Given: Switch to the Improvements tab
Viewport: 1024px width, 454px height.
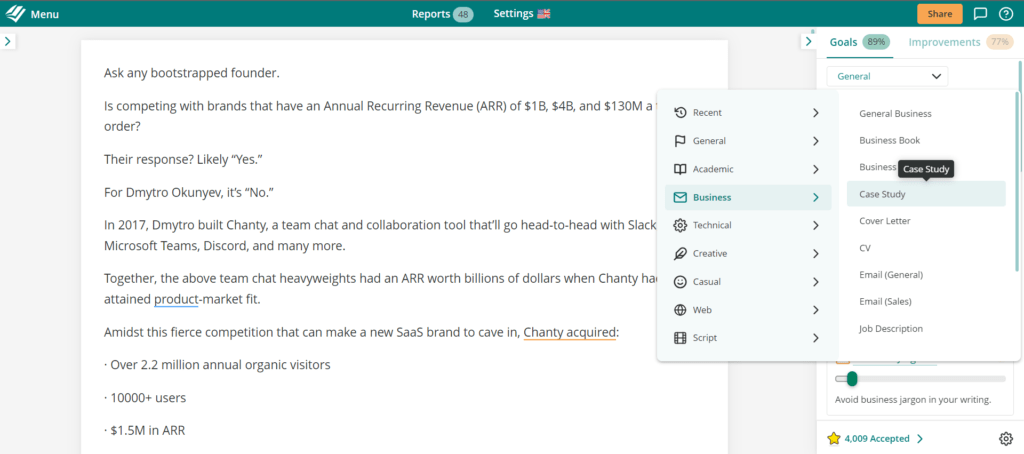Looking at the screenshot, I should [x=944, y=42].
